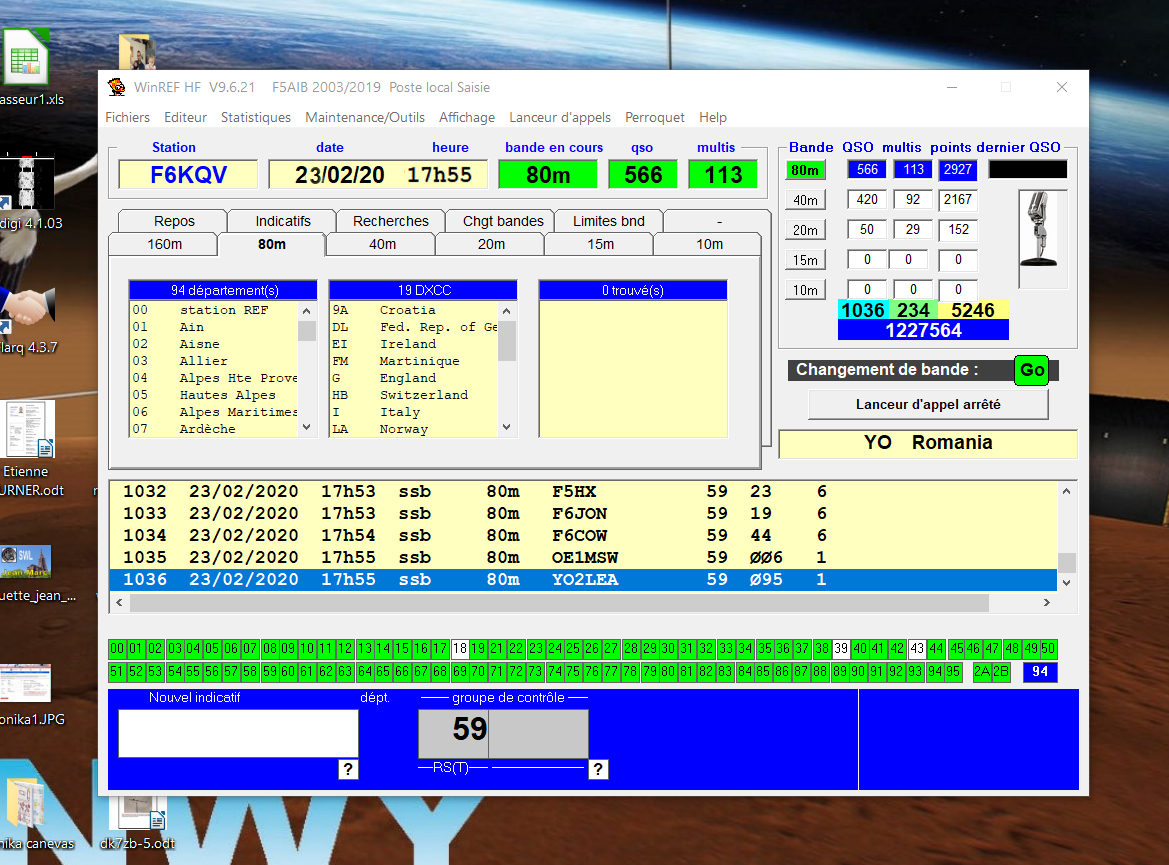This screenshot has height=865, width=1169.
Task: Toggle department 43 box in grid
Action: (x=917, y=649)
